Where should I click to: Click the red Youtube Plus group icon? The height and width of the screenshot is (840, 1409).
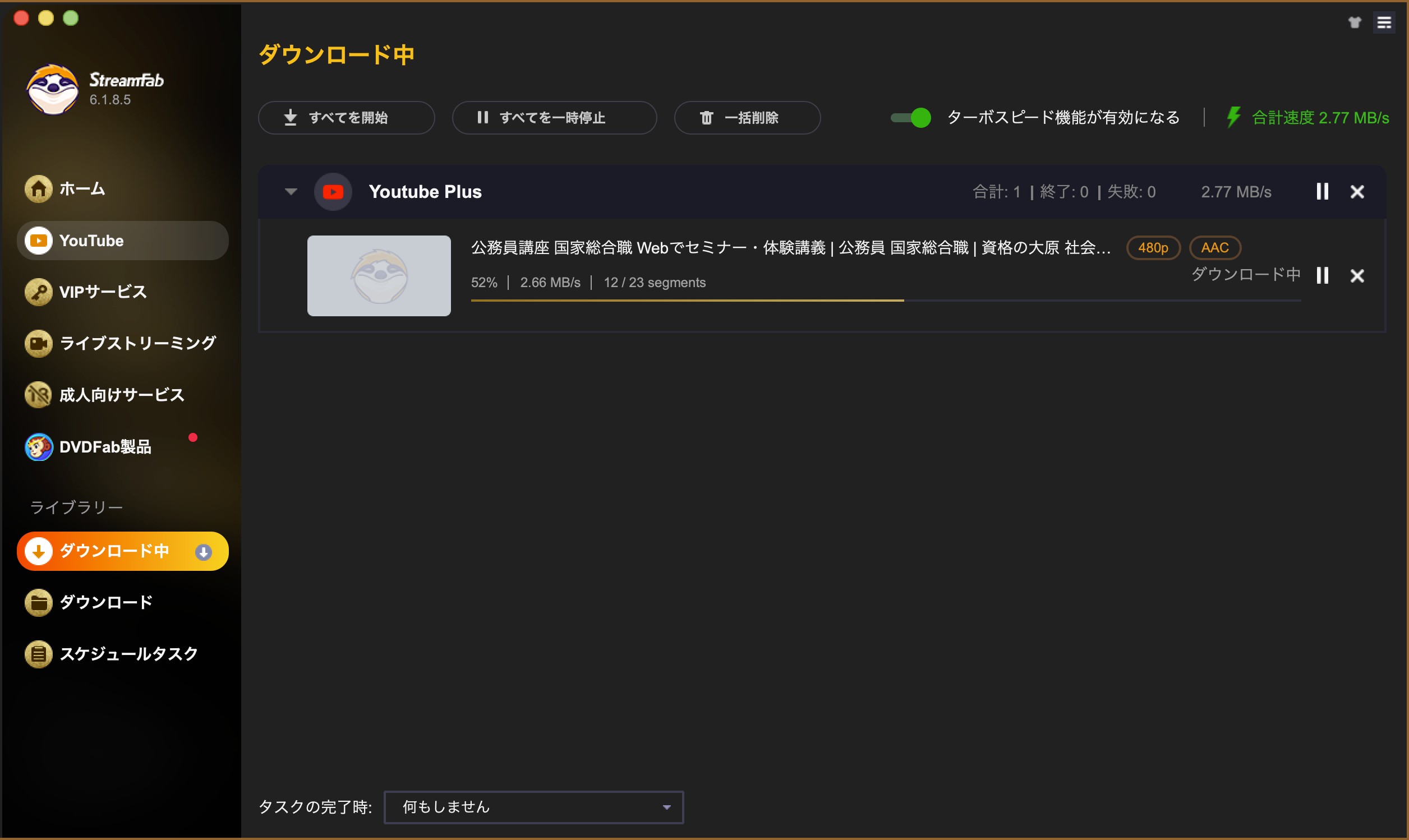point(333,192)
